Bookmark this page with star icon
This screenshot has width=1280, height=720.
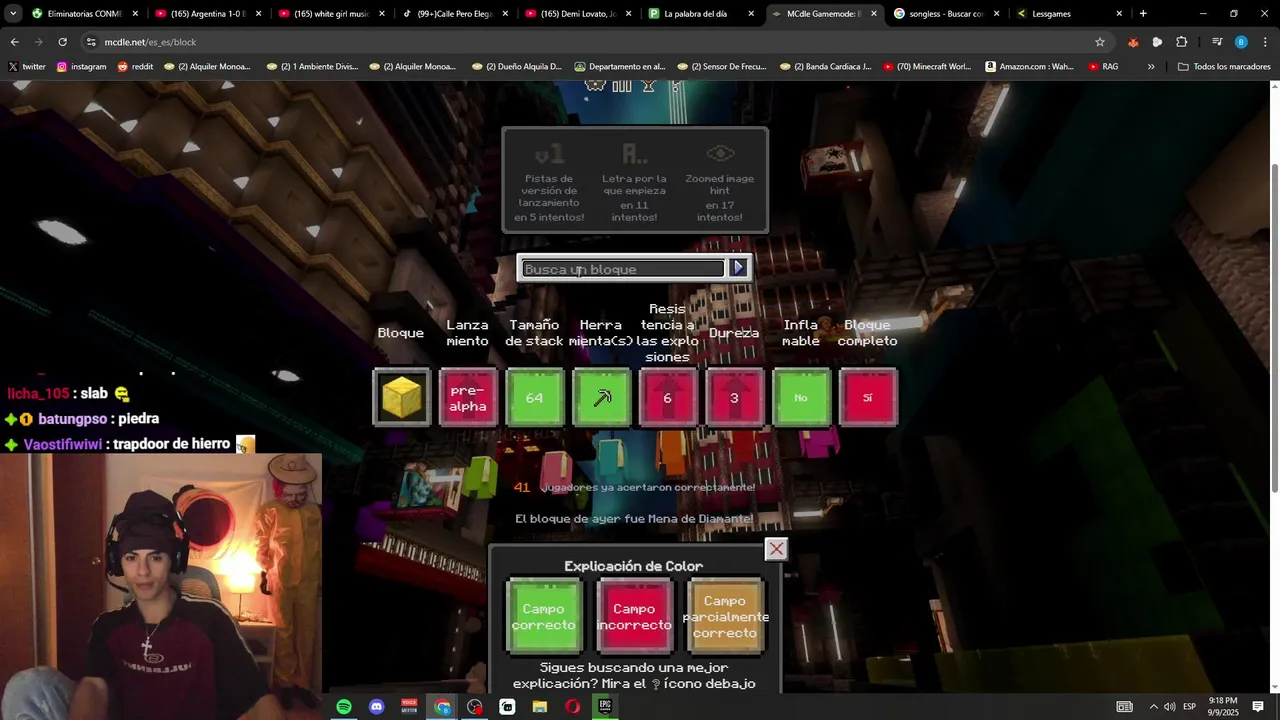(x=1100, y=42)
